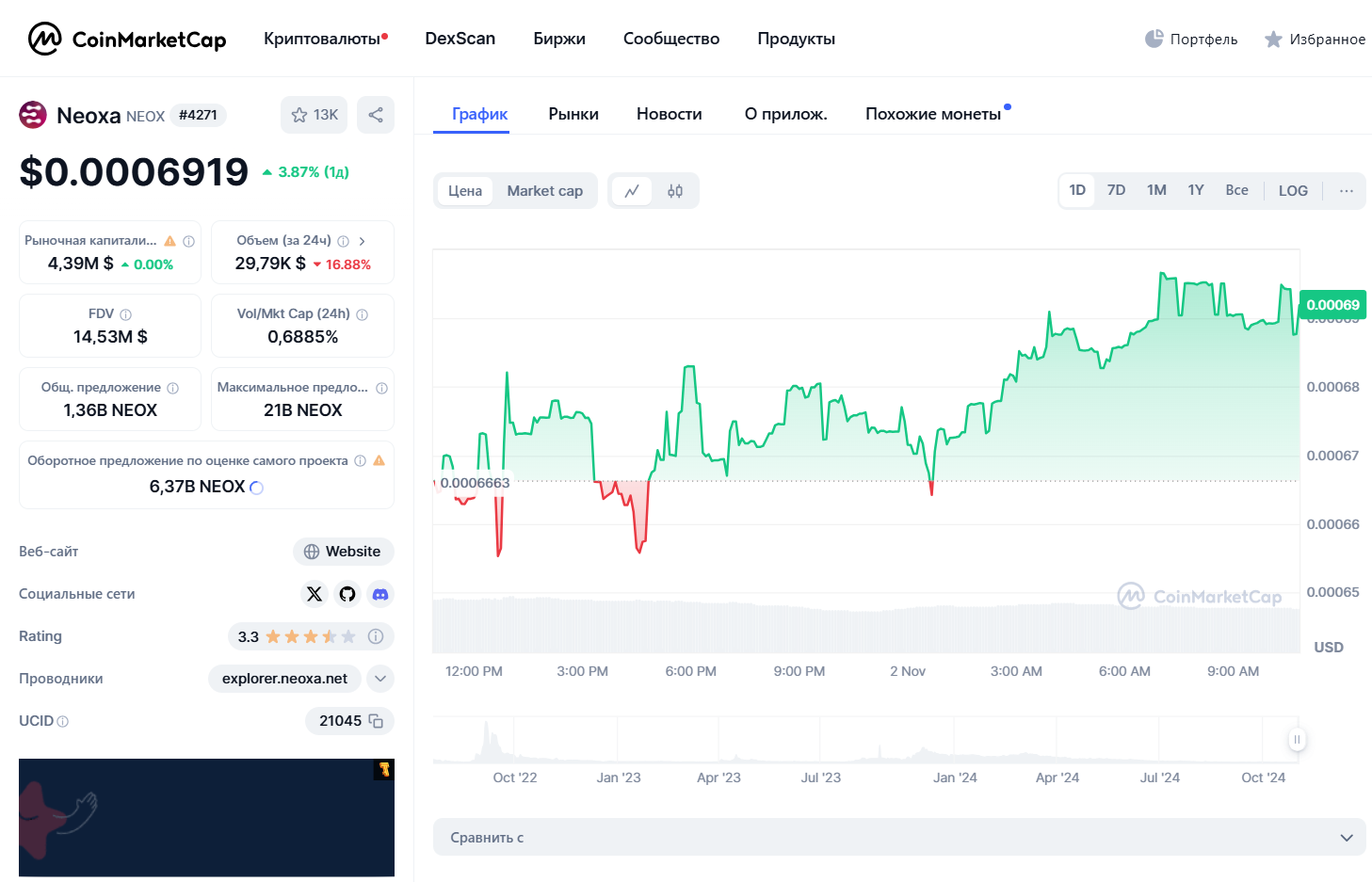Viewport: 1372px width, 882px height.
Task: Click the #4271 rank badge
Action: 198,116
